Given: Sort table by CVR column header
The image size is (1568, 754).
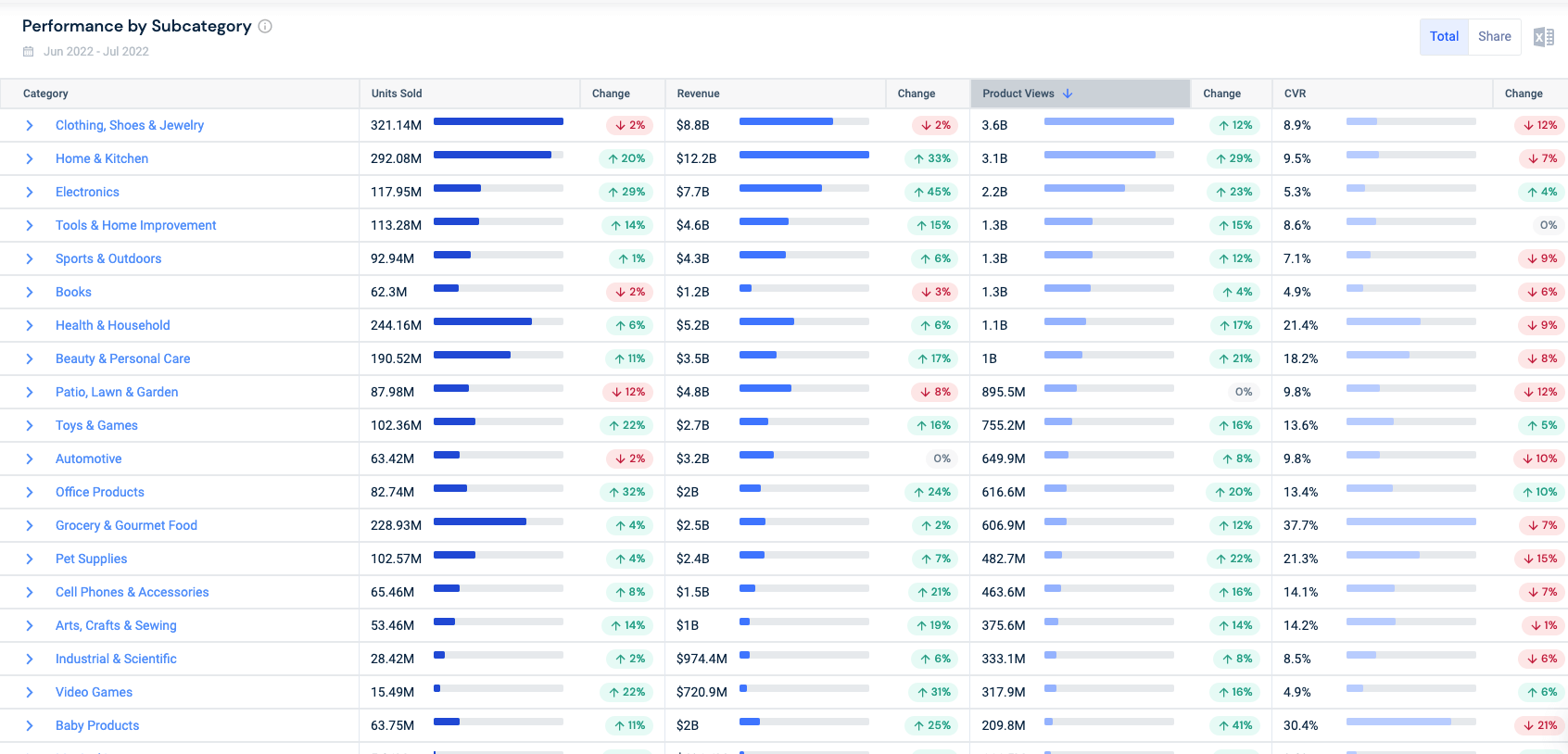Looking at the screenshot, I should [x=1295, y=94].
